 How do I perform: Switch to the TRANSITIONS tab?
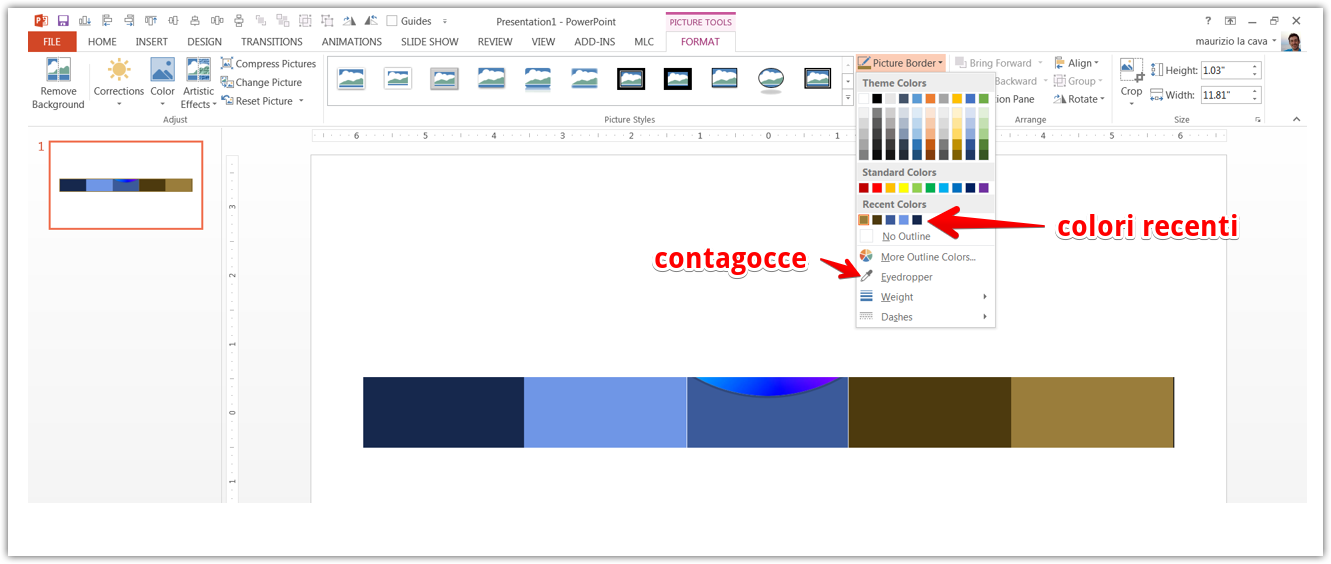(x=271, y=42)
